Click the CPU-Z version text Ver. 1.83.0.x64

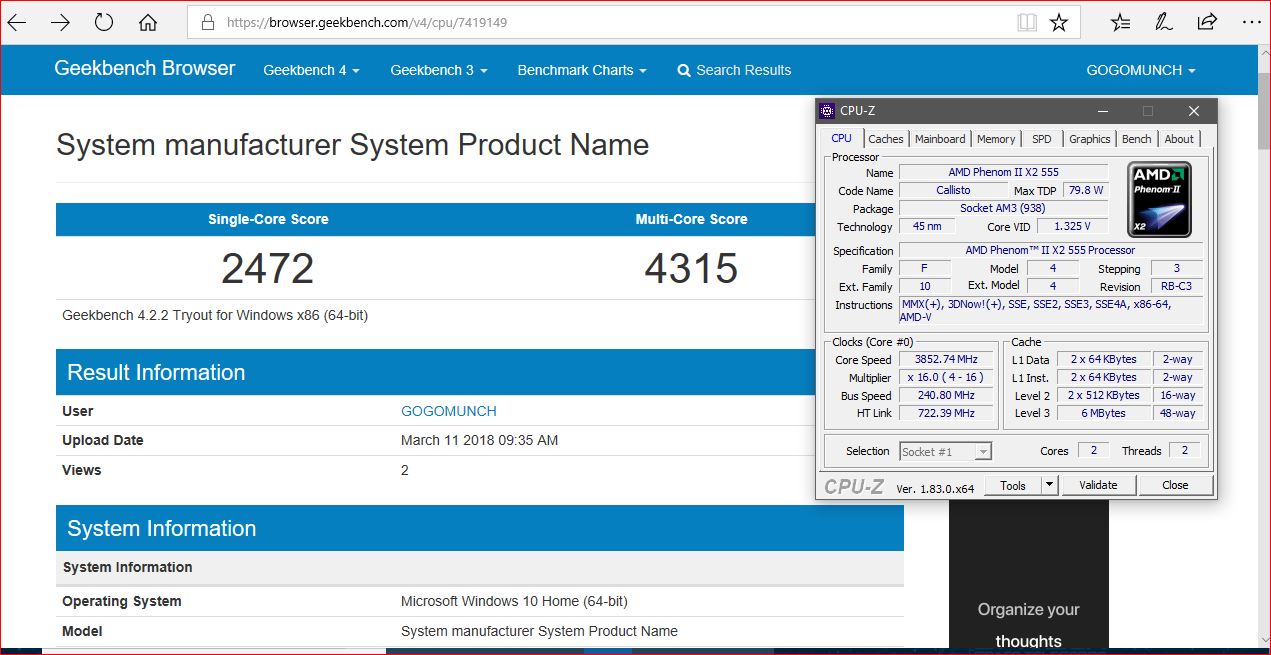pyautogui.click(x=935, y=488)
